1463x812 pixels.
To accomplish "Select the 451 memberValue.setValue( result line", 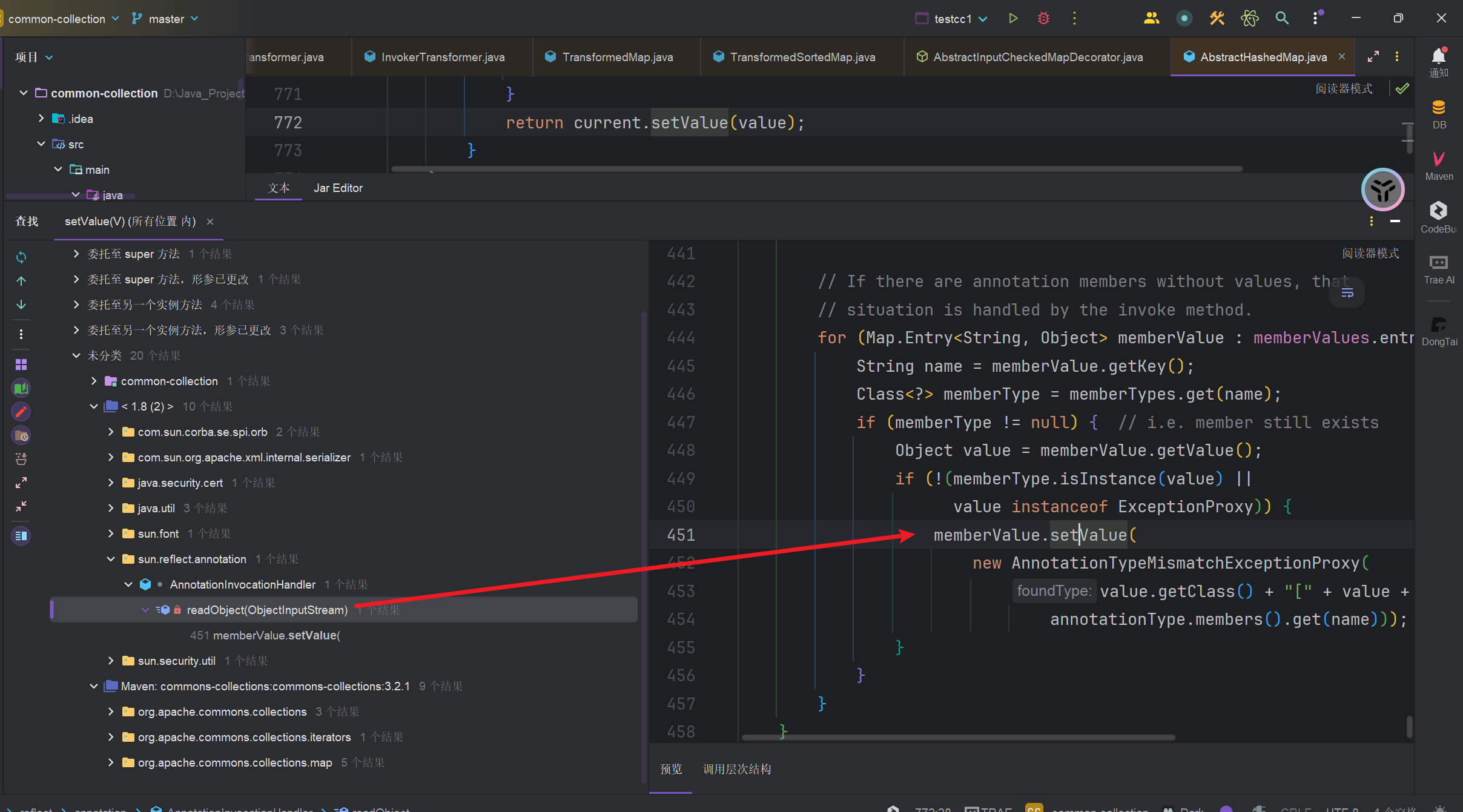I will pos(266,635).
